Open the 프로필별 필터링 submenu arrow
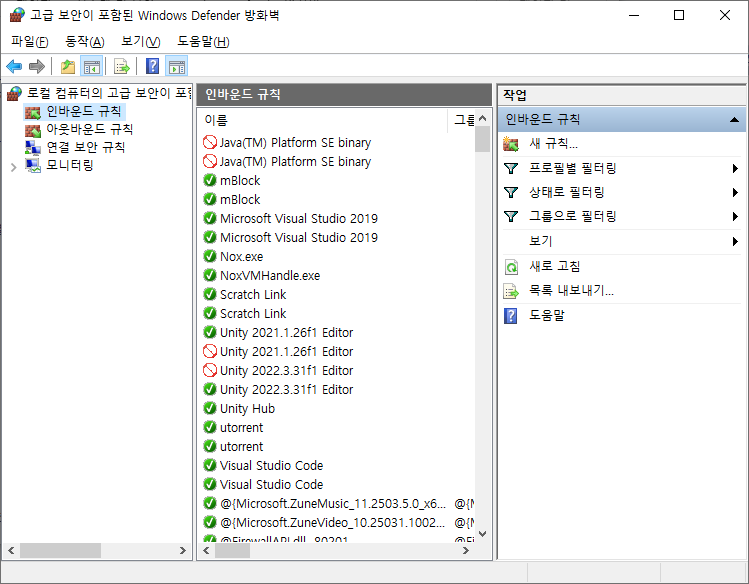 (735, 169)
